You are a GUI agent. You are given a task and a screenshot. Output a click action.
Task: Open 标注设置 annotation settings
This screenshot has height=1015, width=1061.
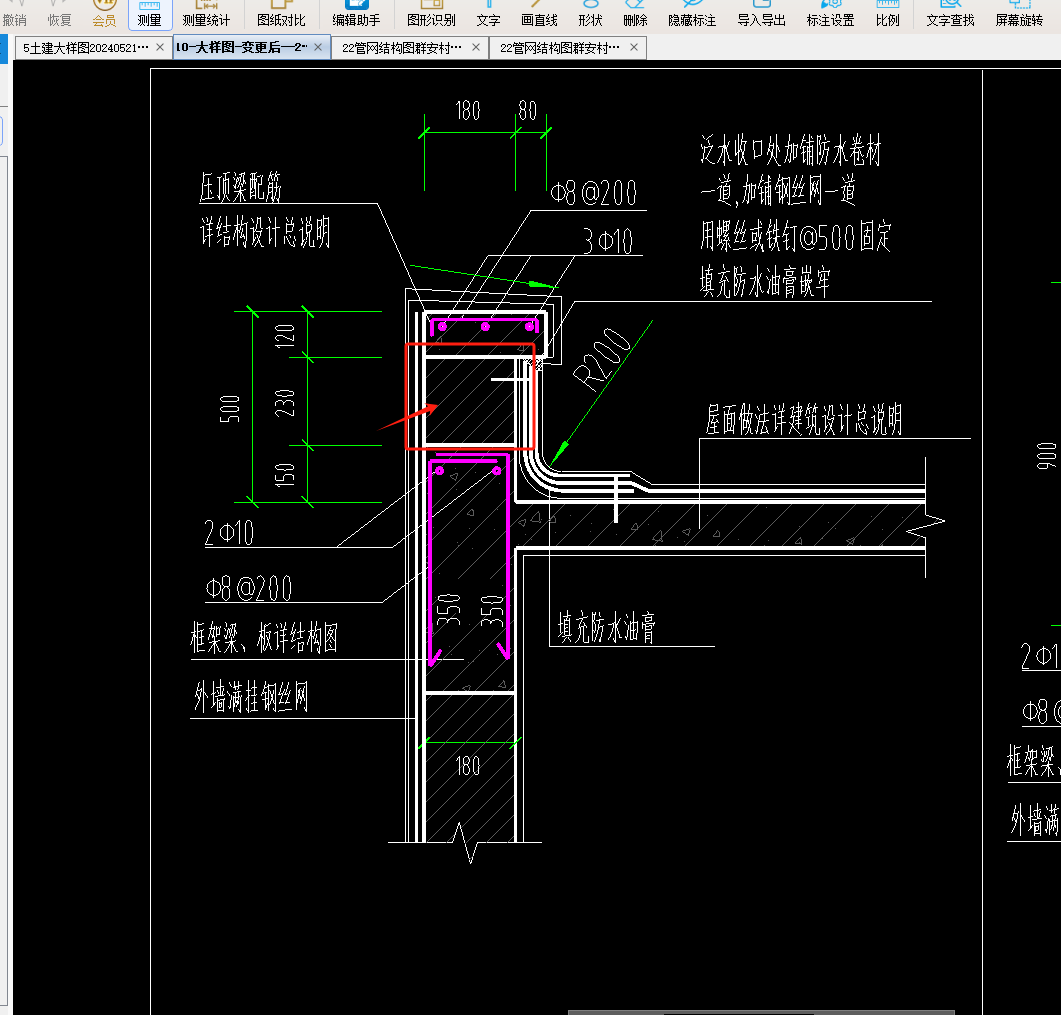(831, 14)
